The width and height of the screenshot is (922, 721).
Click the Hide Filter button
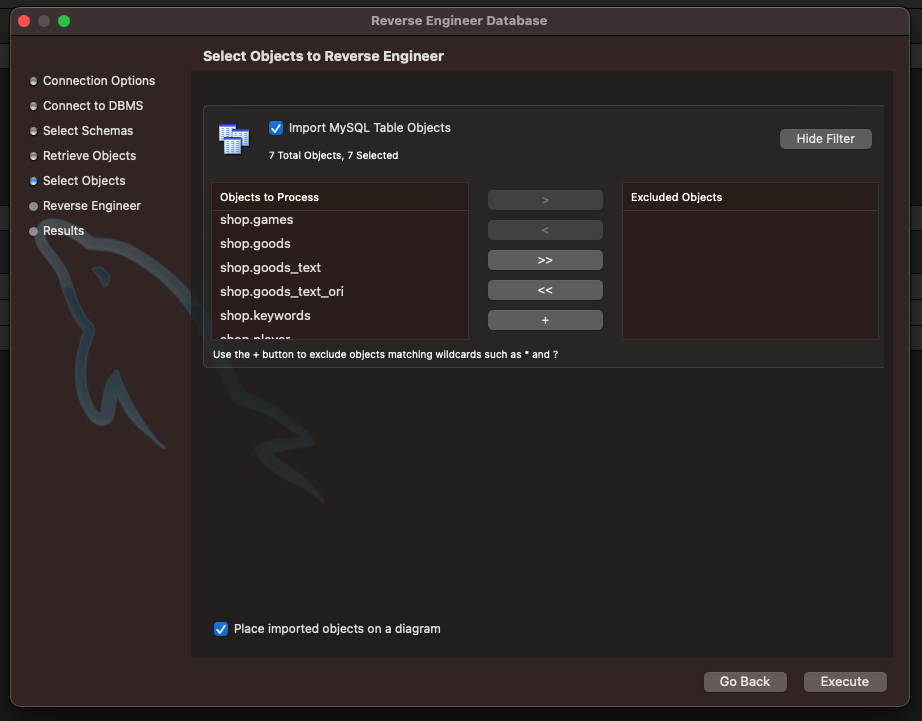[x=826, y=139]
